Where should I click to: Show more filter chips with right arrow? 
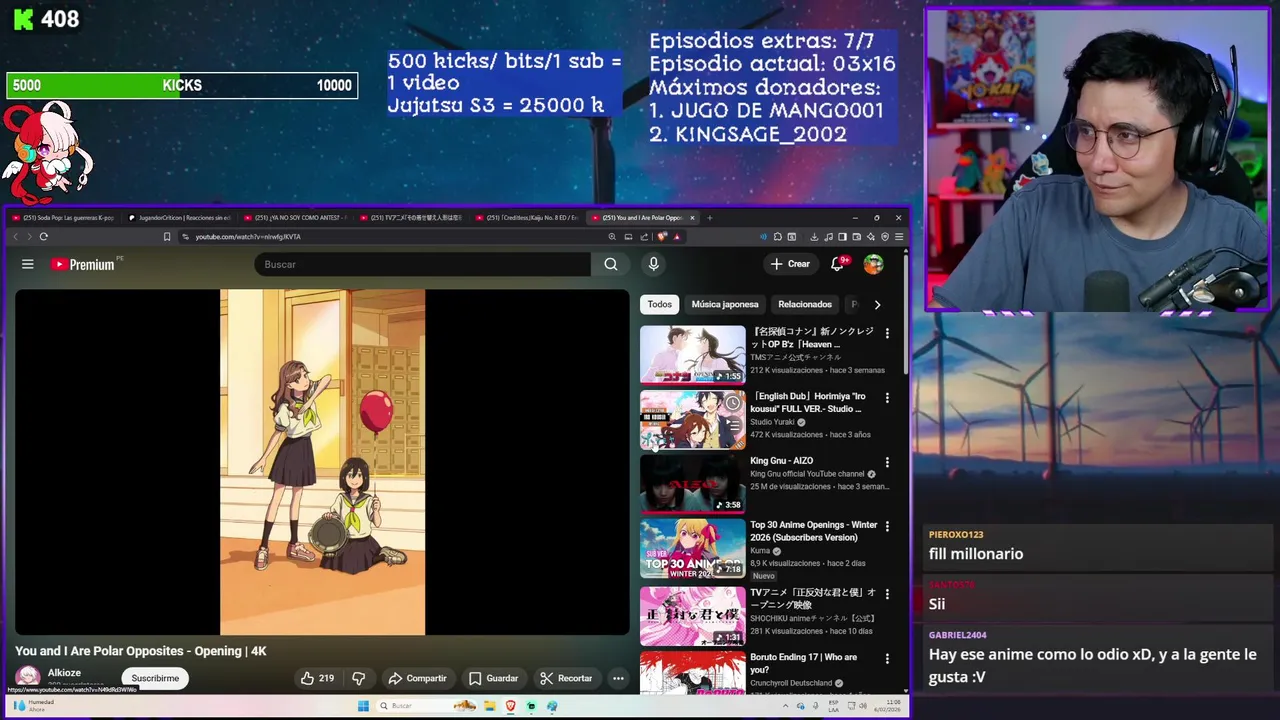tap(877, 304)
